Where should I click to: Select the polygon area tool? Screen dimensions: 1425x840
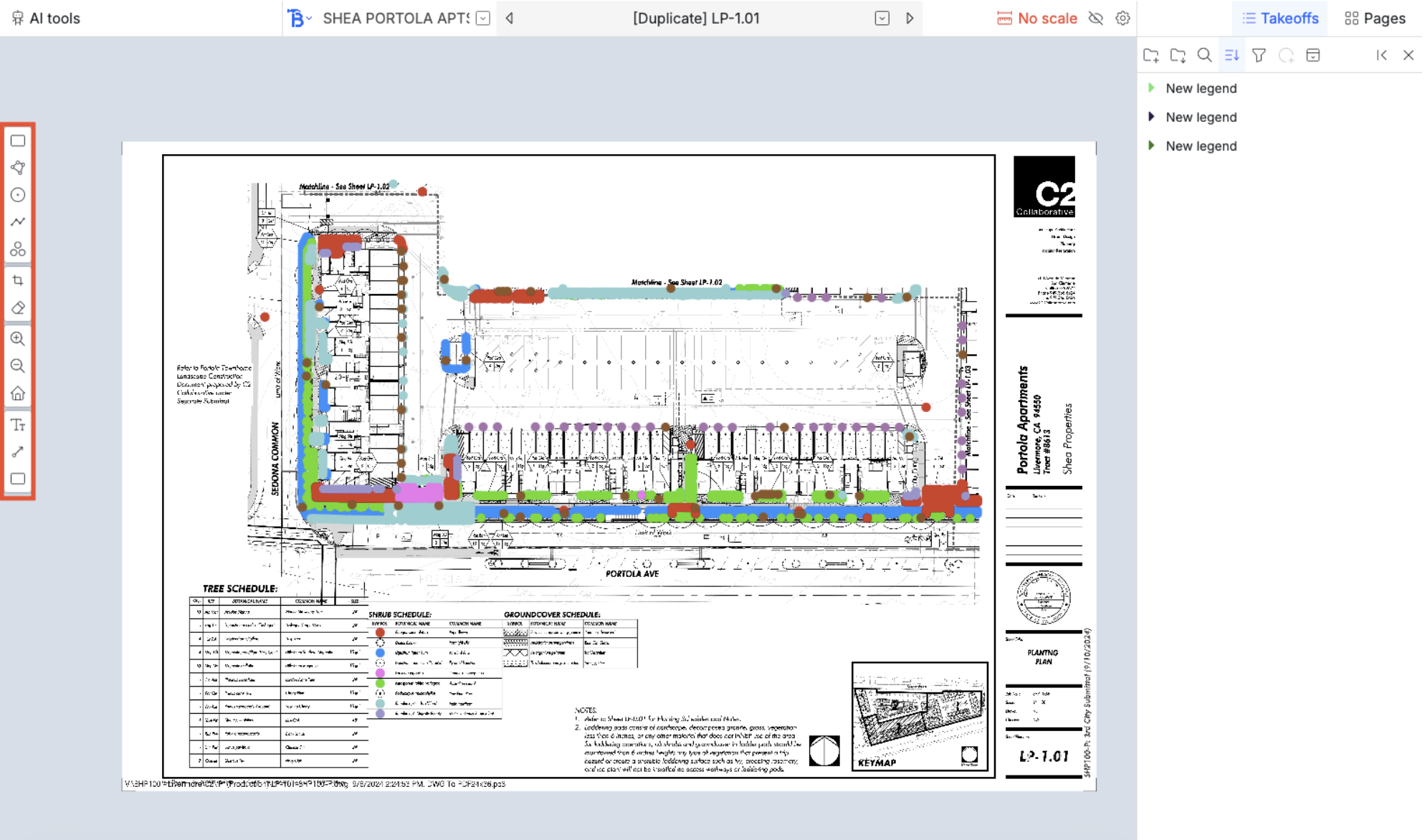[18, 168]
